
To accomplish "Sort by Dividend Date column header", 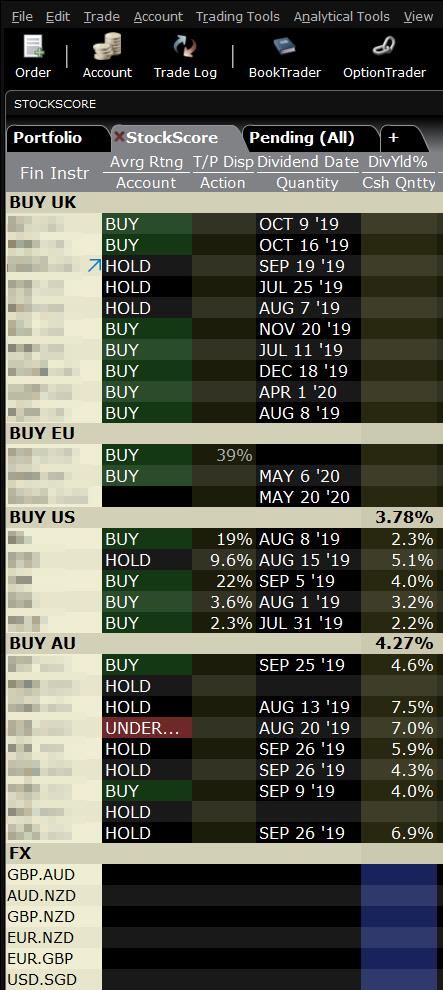I will tap(307, 162).
